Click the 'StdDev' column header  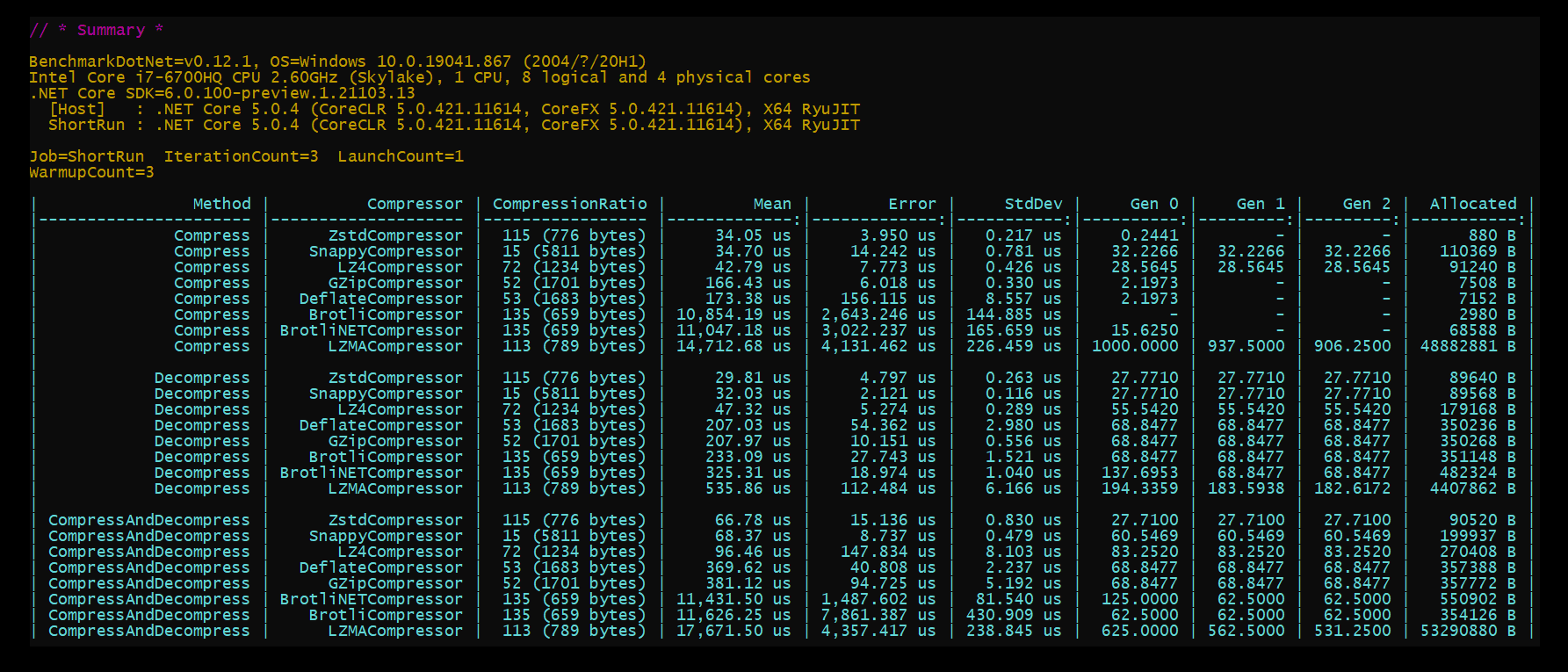(x=1033, y=204)
